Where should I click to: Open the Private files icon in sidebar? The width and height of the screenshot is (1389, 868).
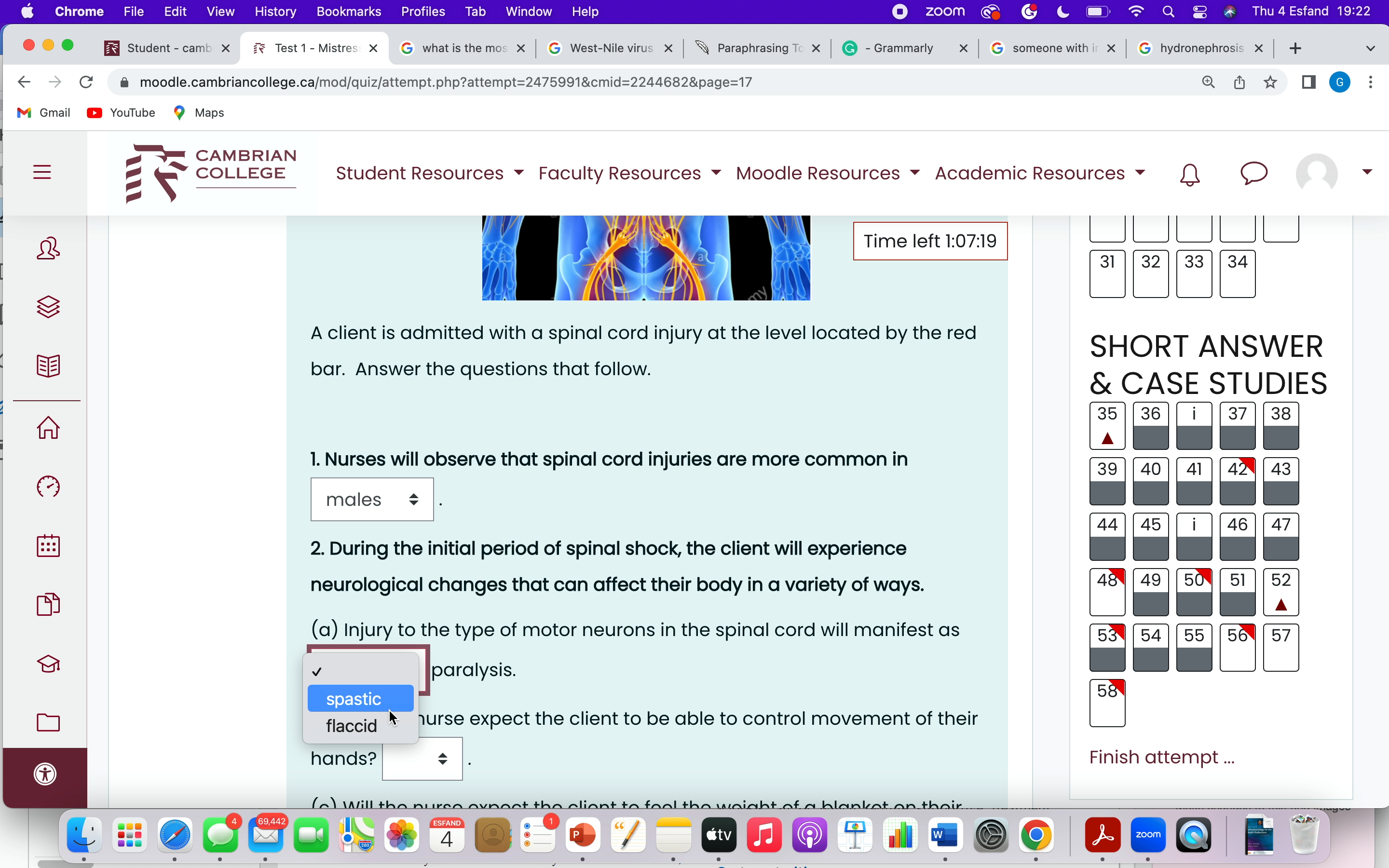point(48,603)
